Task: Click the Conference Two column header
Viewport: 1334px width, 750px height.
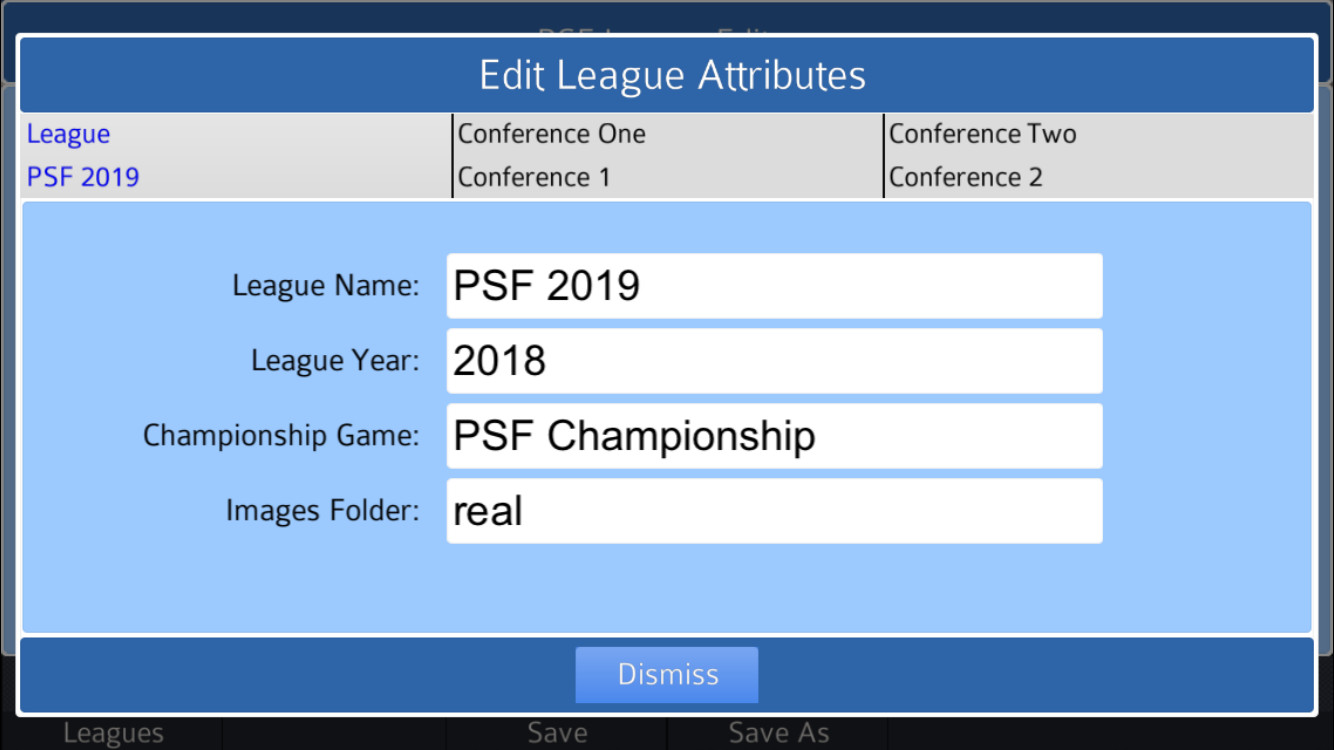Action: pyautogui.click(x=981, y=133)
